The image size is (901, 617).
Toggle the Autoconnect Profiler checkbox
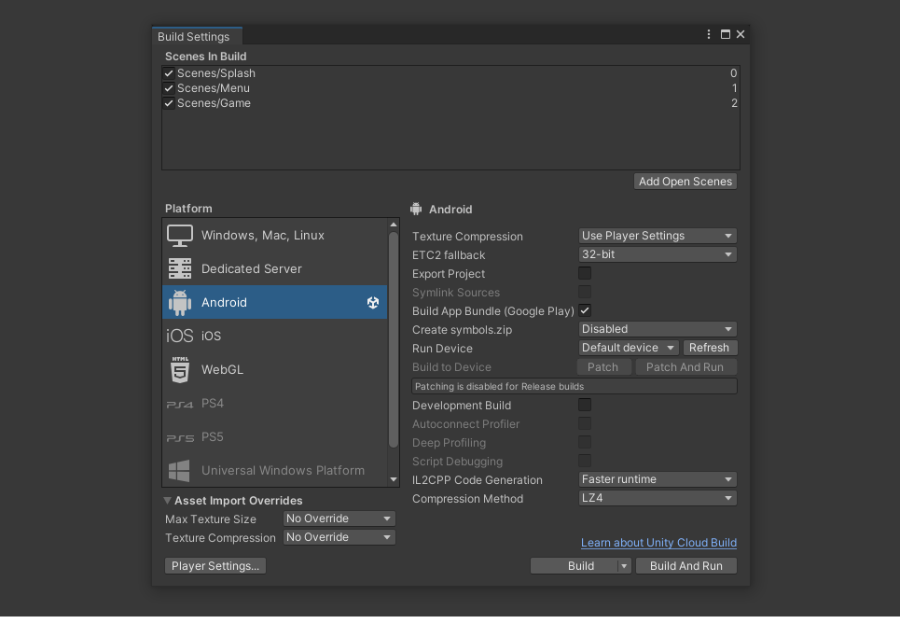(x=585, y=423)
